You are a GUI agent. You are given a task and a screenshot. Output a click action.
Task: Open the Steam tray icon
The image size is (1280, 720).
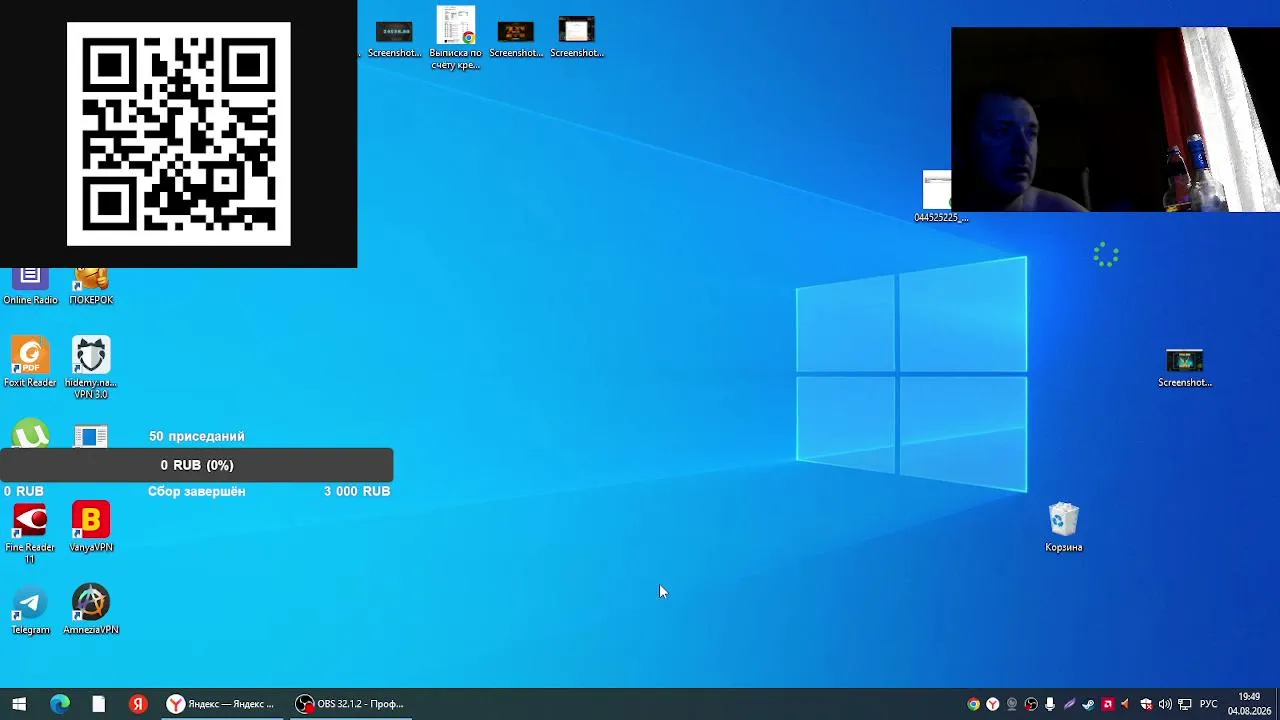1088,704
